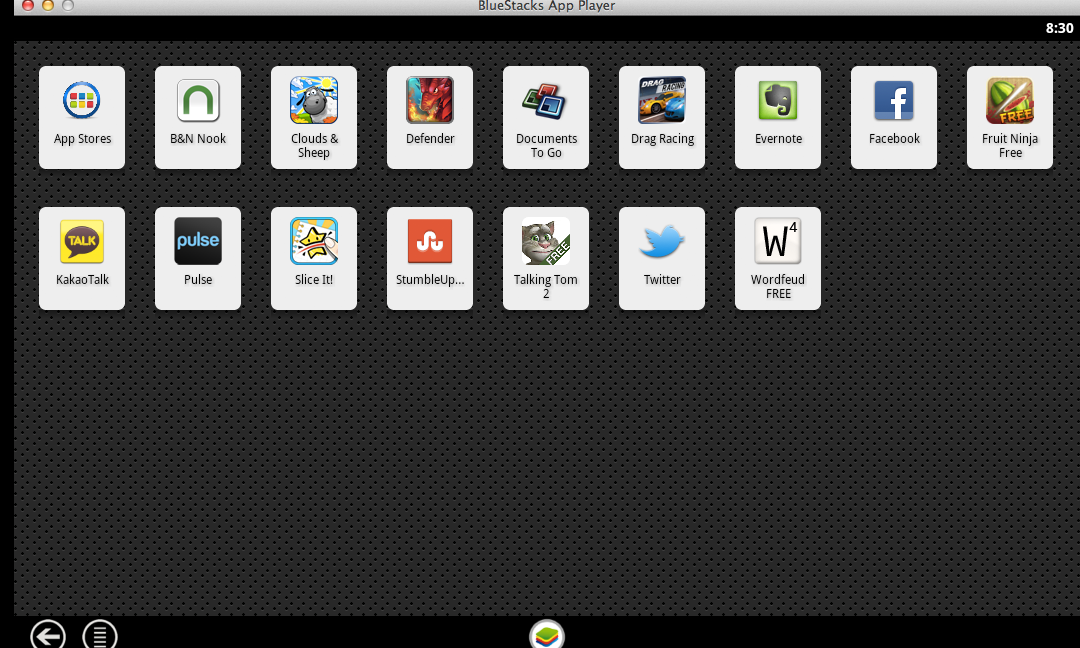This screenshot has width=1080, height=648.
Task: Go back with the back arrow button
Action: click(x=48, y=635)
